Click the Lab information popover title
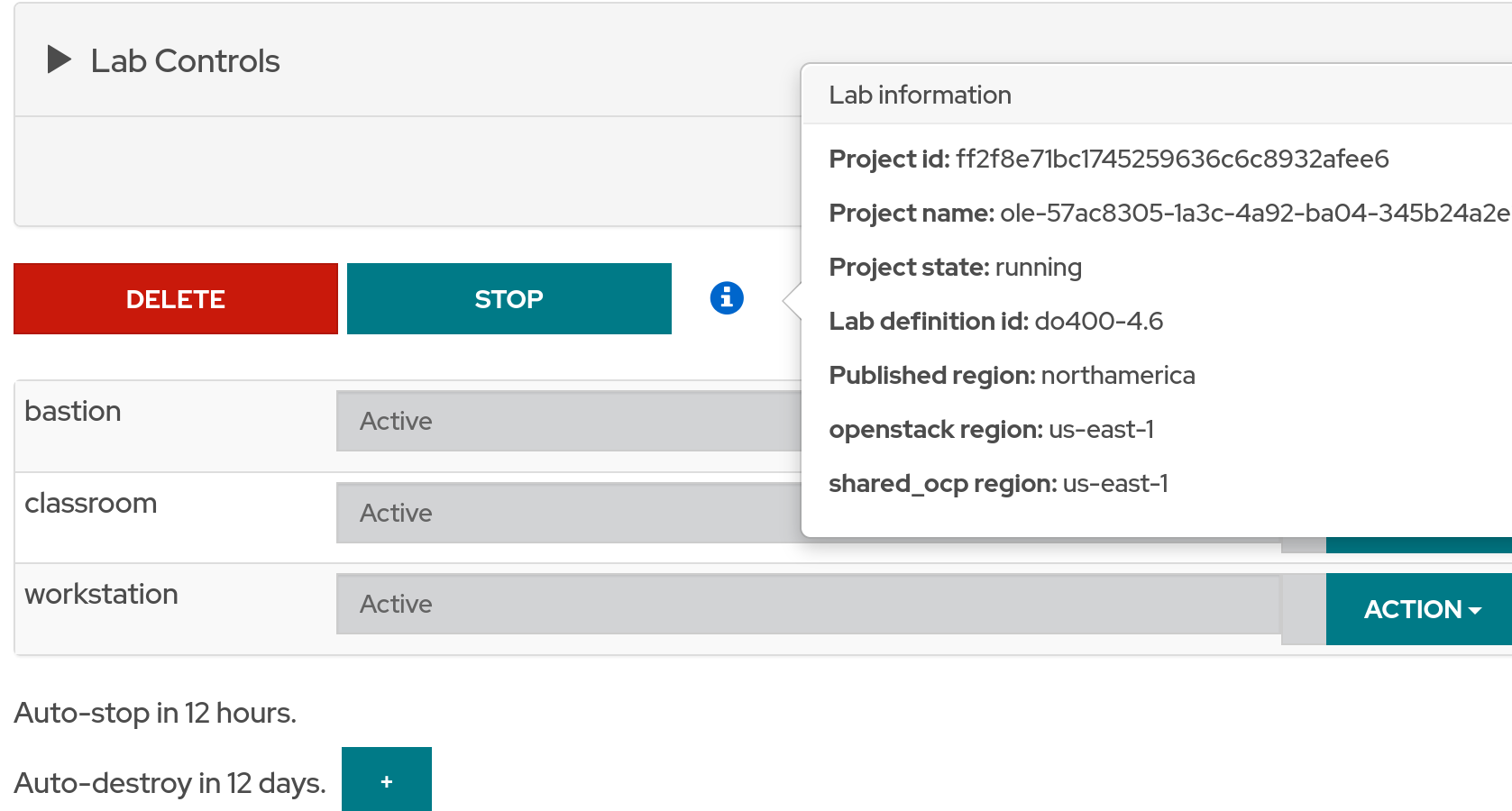Viewport: 1512px width, 811px height. click(x=920, y=95)
